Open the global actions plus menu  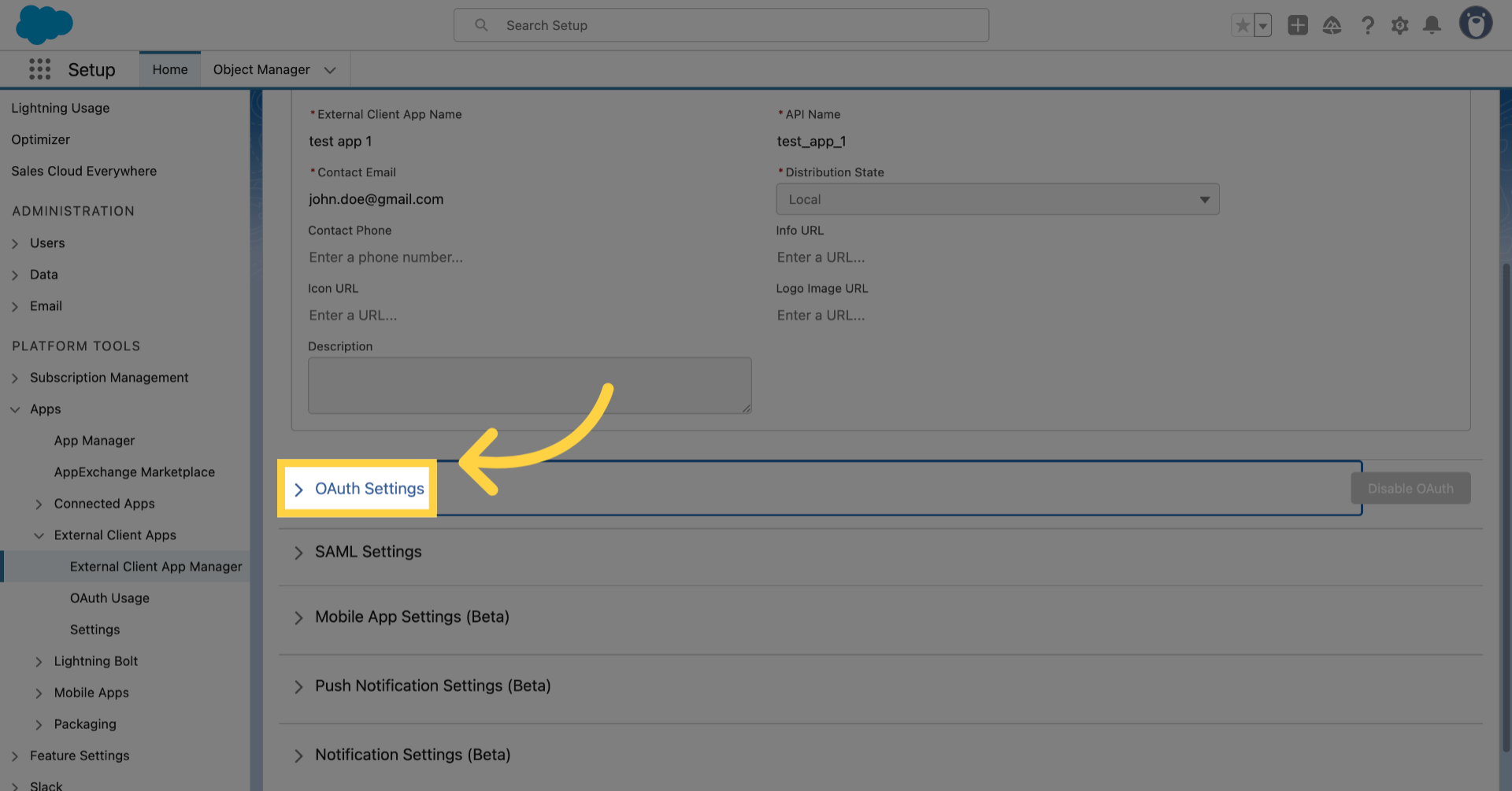pos(1298,24)
